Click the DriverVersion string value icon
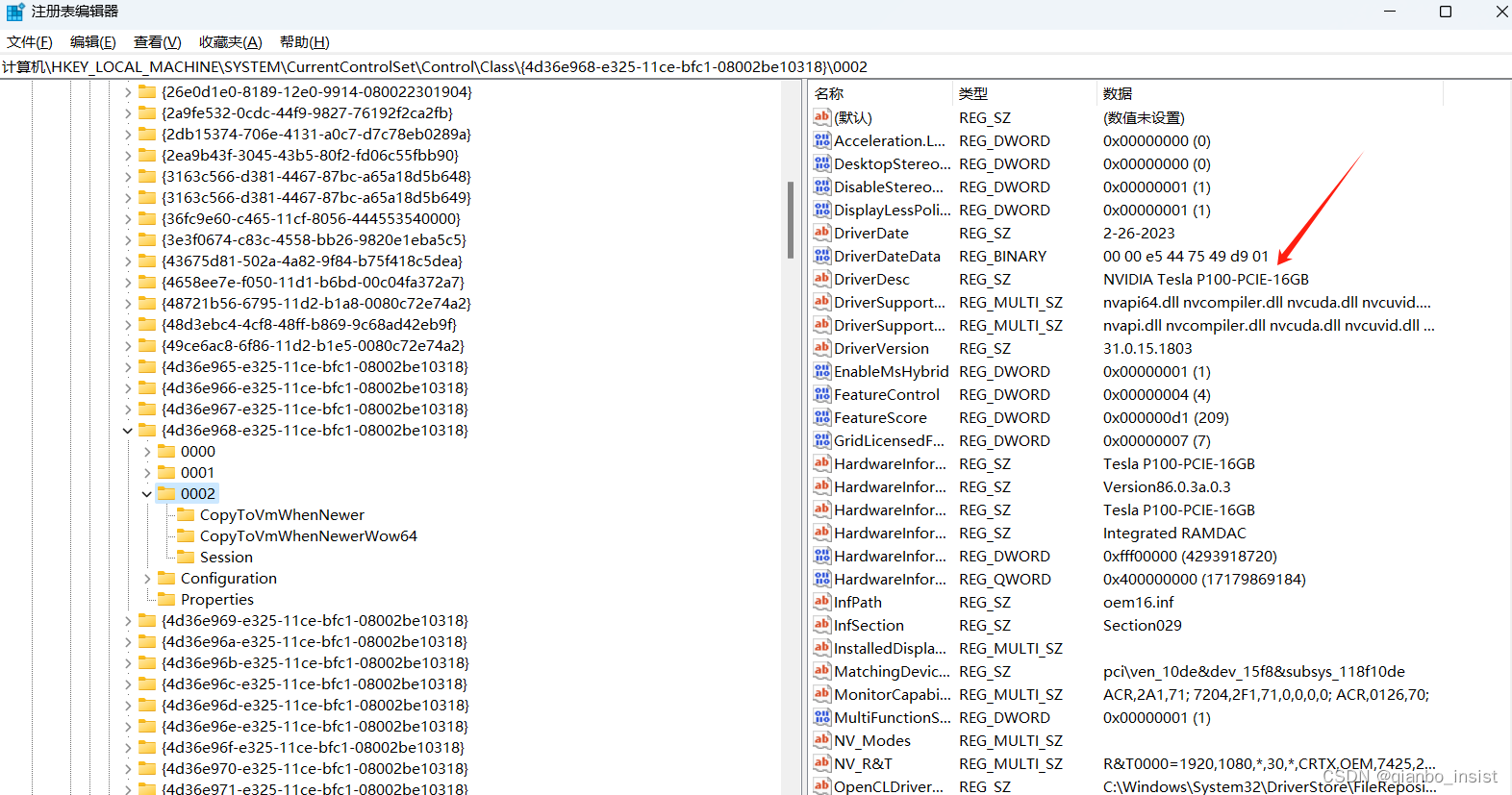This screenshot has height=795, width=1512. (822, 348)
